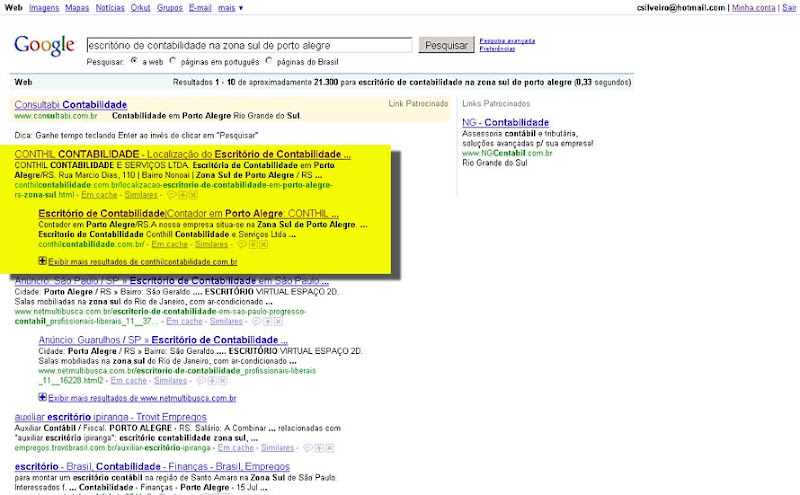Remove the Trovit Empregos result
Screen dimensions: 800x495
tap(330, 448)
